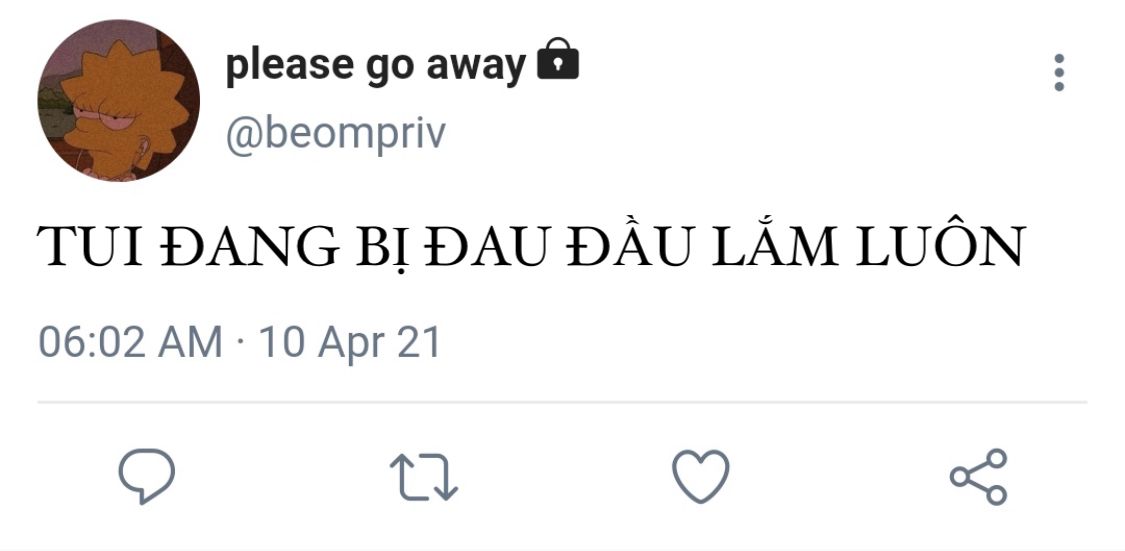This screenshot has width=1125, height=551.
Task: Click the 10 Apr 21 date
Action: [349, 342]
